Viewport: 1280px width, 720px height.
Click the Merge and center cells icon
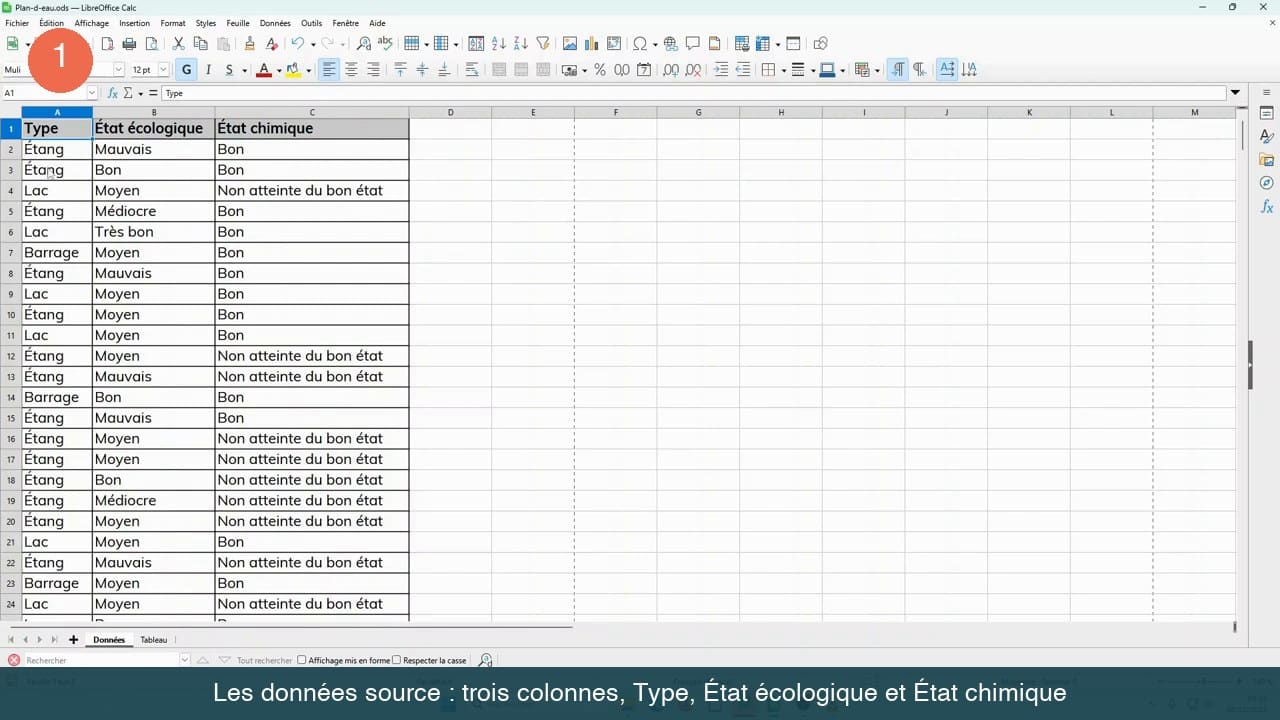499,70
